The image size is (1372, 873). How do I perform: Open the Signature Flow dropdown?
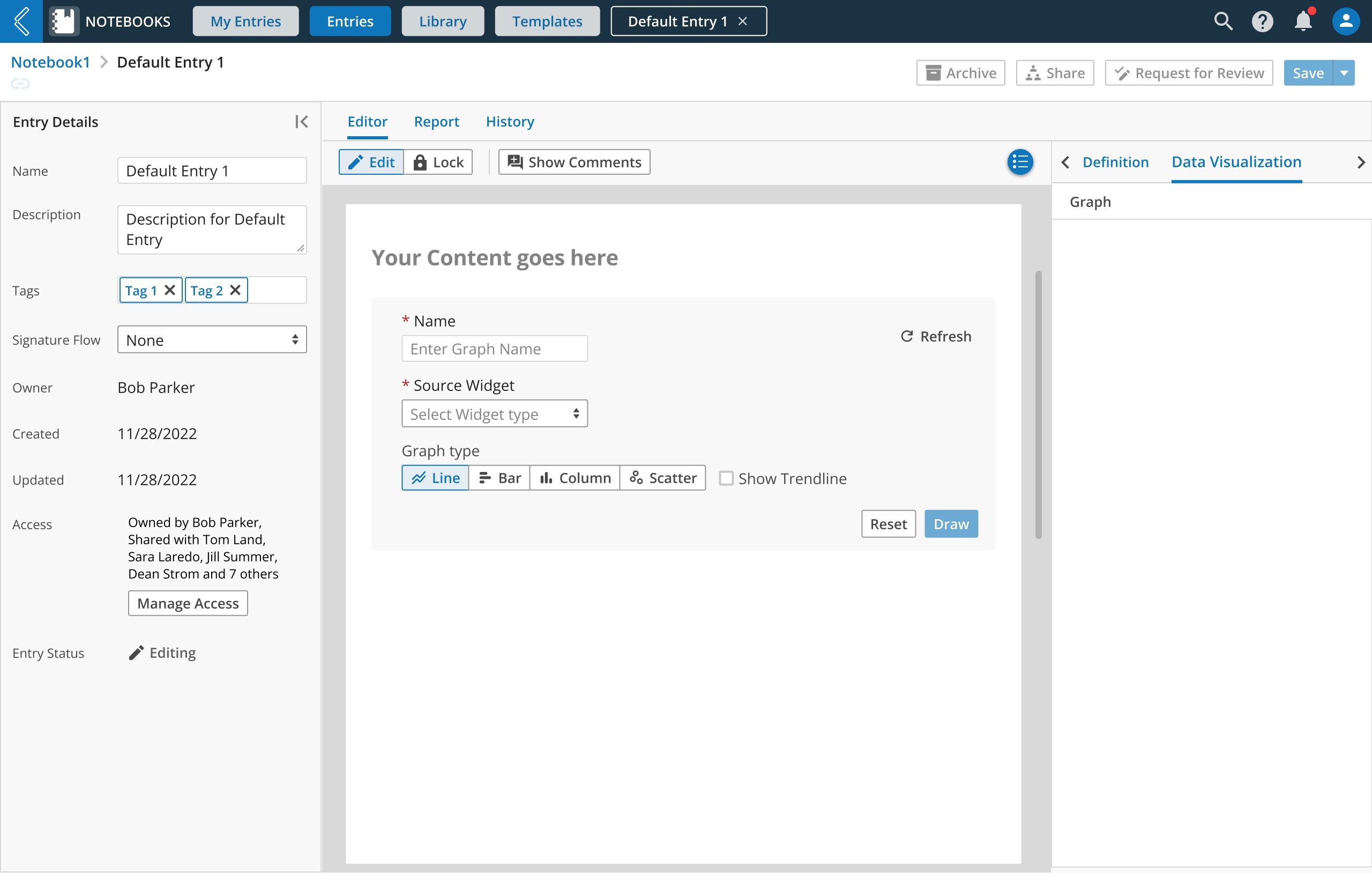coord(212,340)
